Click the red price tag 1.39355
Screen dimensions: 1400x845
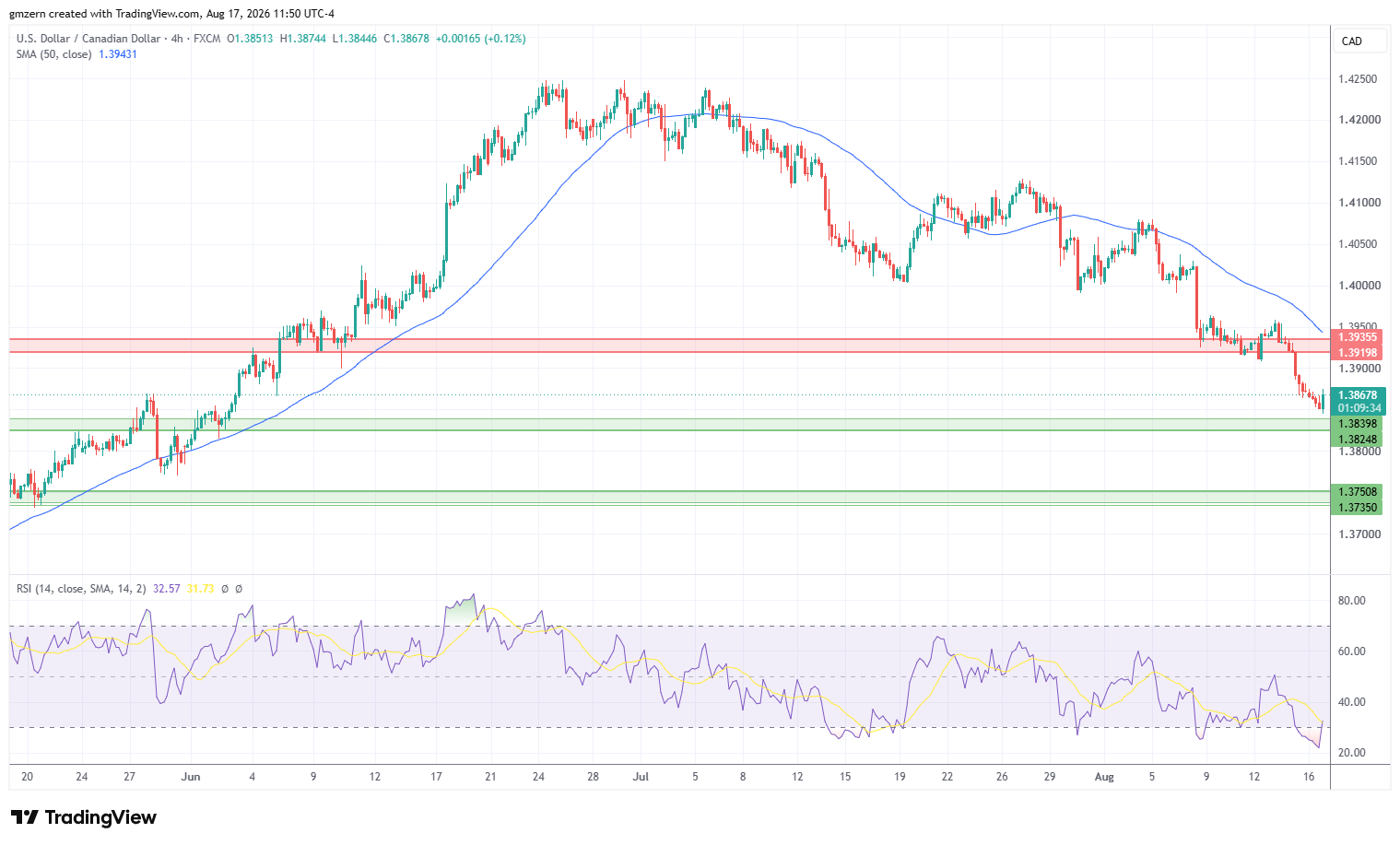1358,338
